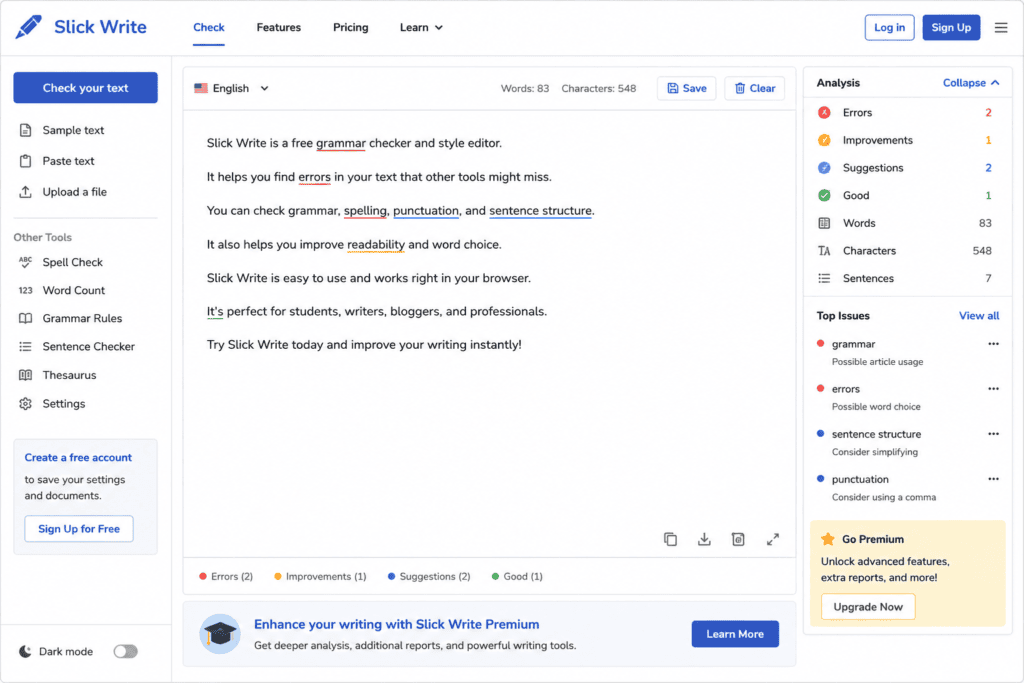Screen dimensions: 1024x683
Task: Open the Features page
Action: point(279,27)
